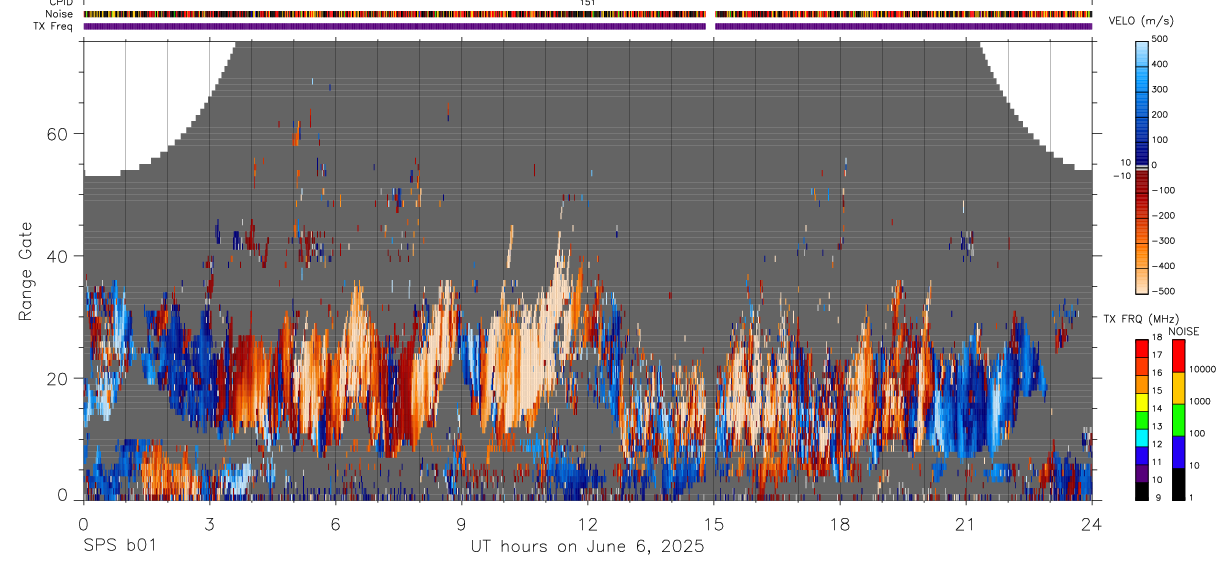The height and width of the screenshot is (567, 1228).
Task: Click the noise legend label 1
Action: (1193, 497)
